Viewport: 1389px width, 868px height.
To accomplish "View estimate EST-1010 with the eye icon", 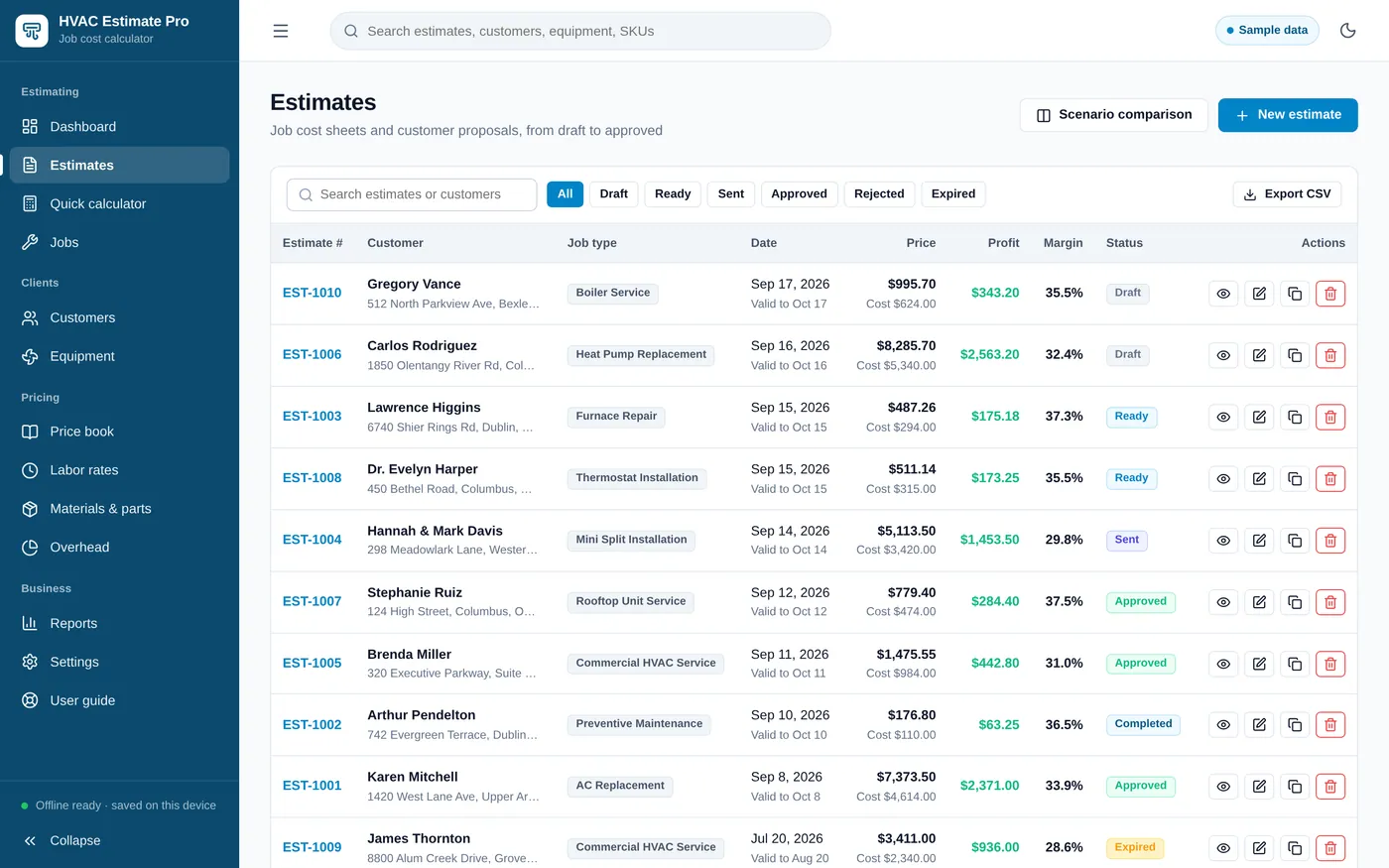I will [x=1223, y=294].
